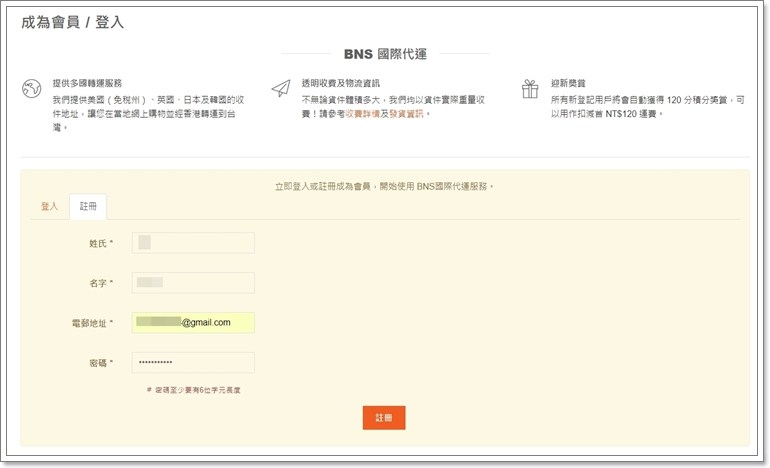Click the 密碼 password field
This screenshot has width=770, height=468.
tap(193, 362)
